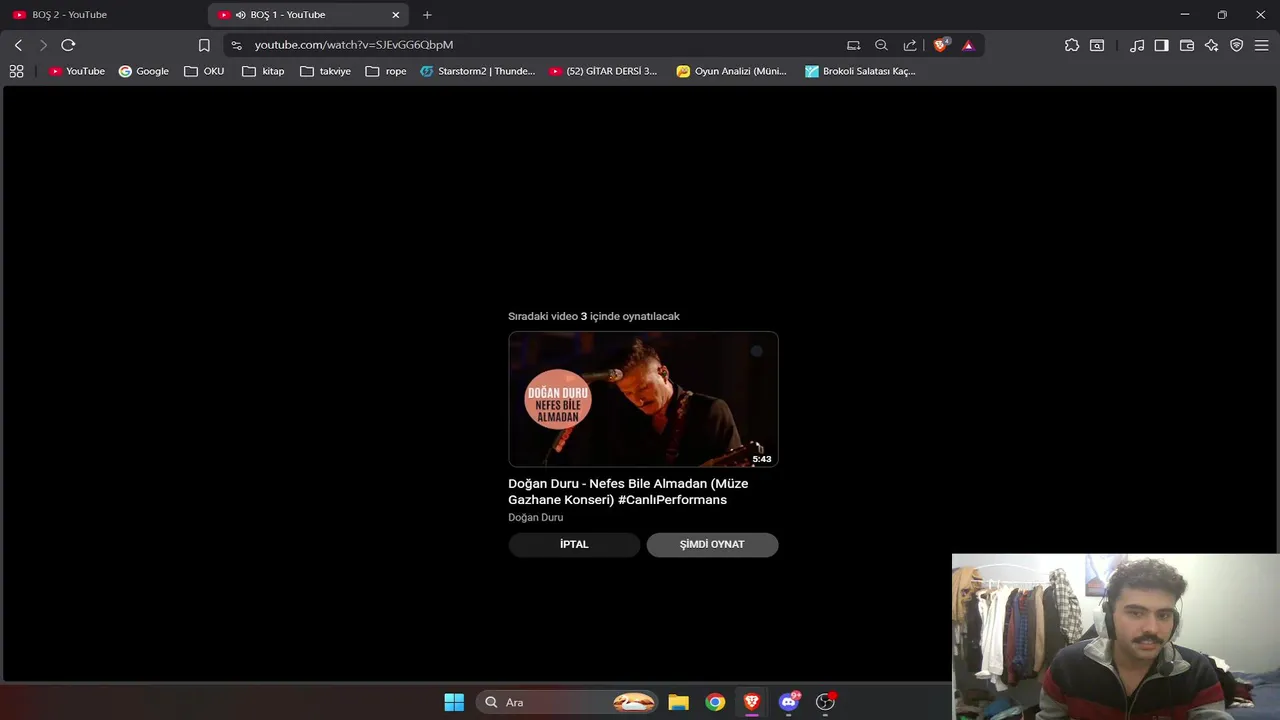Go back using the browser back arrow

pos(18,45)
